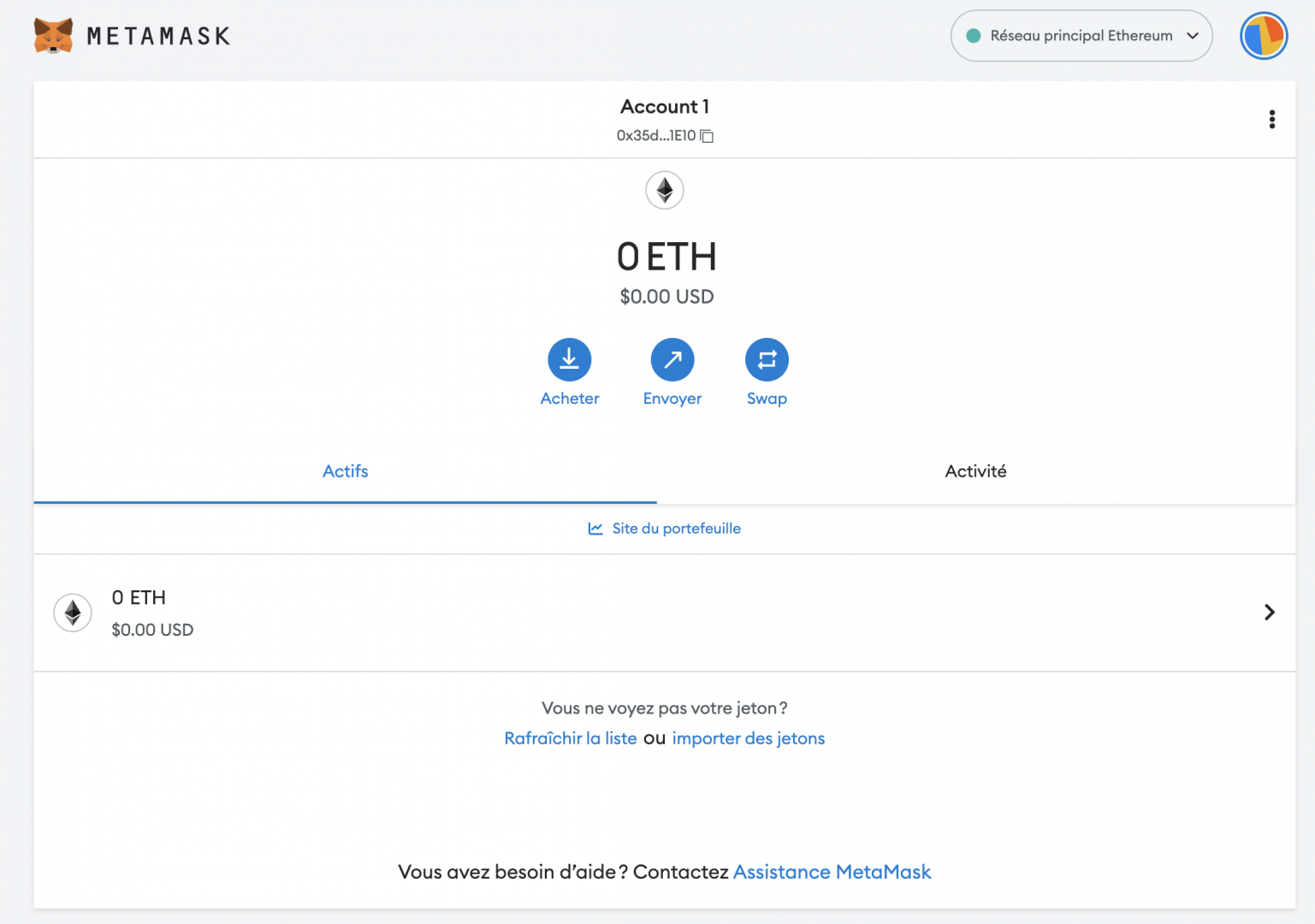1315x924 pixels.
Task: Click the Envoyer label
Action: (672, 399)
